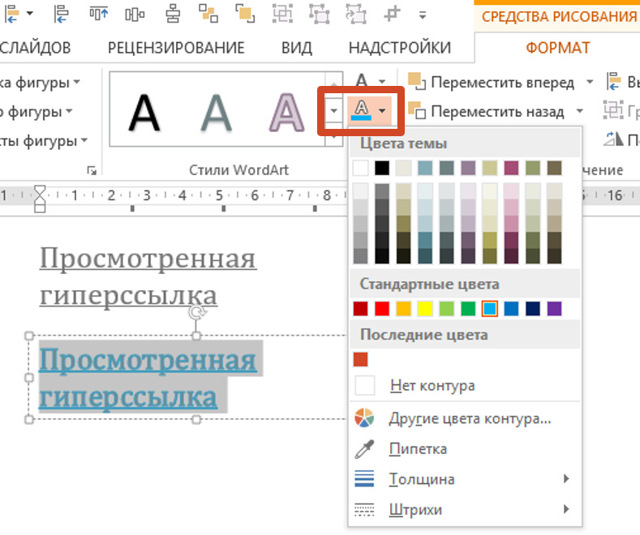Screen dimensions: 640x535
Task: Choose Нет контура option
Action: click(x=465, y=385)
